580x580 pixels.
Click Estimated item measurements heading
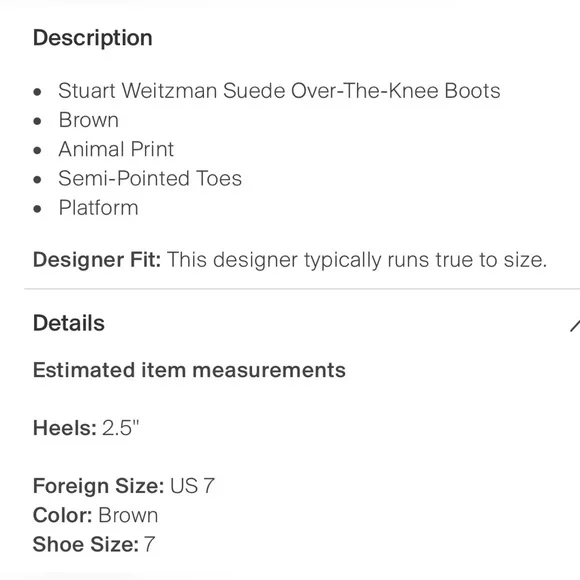pyautogui.click(x=189, y=370)
